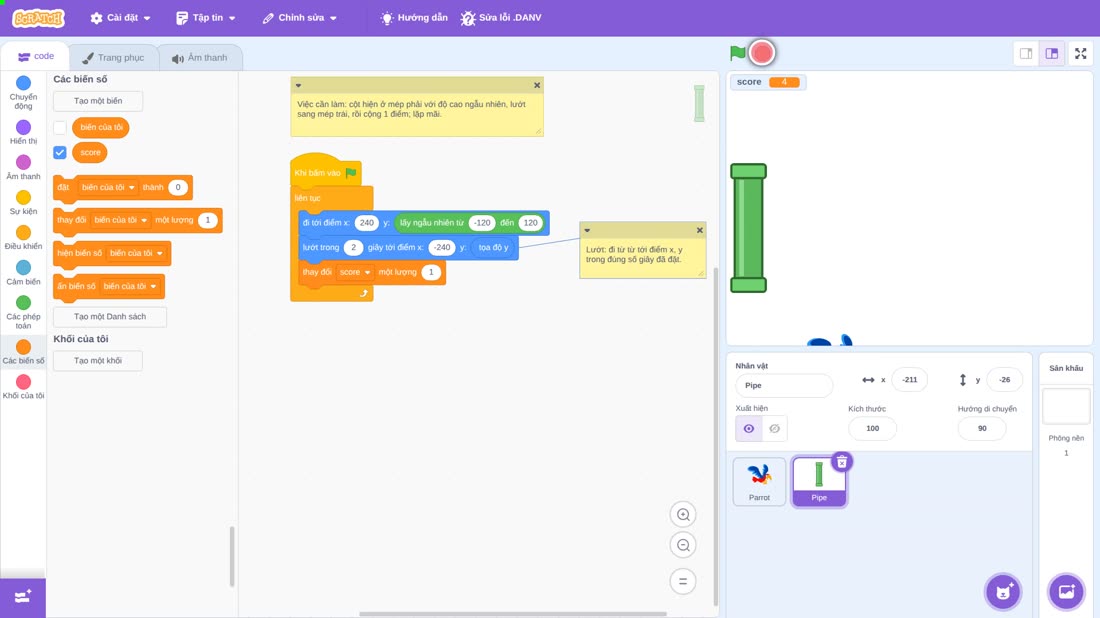Open the score dropdown in the workspace block
The width and height of the screenshot is (1100, 618).
click(355, 272)
